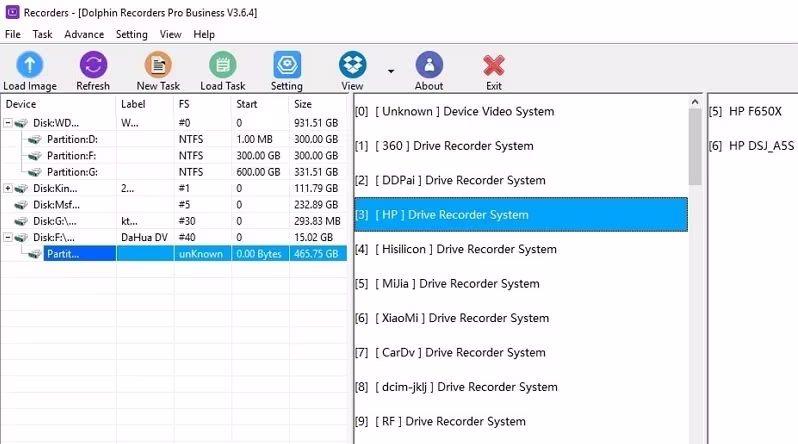Select [4] Hisilicon Drive Recorder System
The height and width of the screenshot is (444, 798).
coord(521,249)
